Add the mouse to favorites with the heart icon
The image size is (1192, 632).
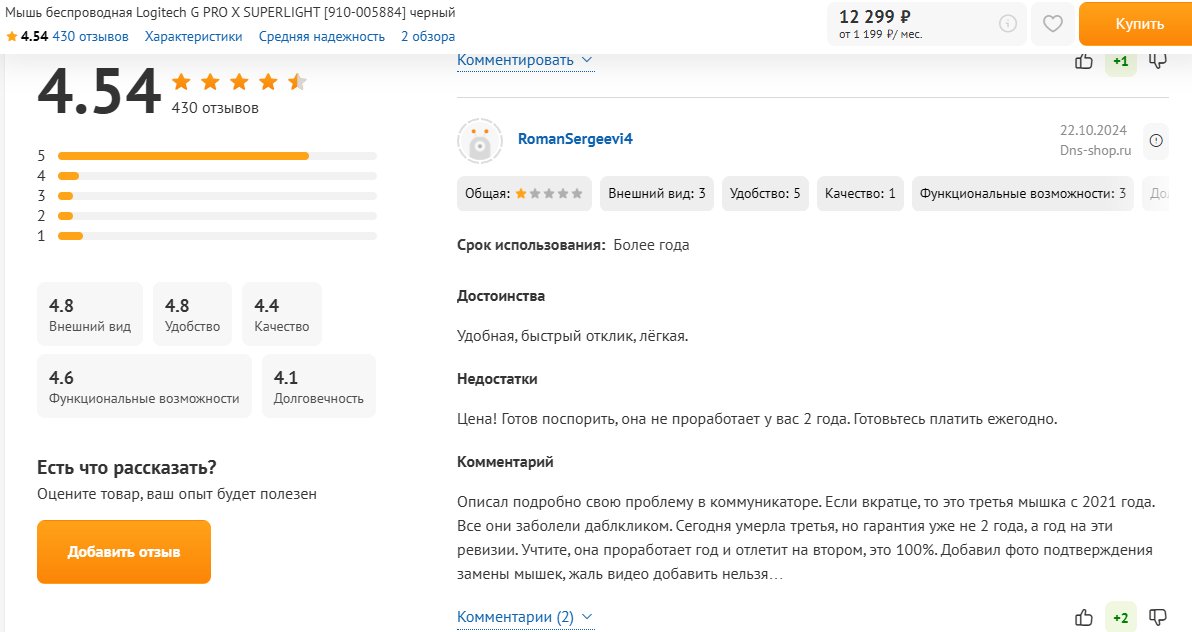click(1052, 24)
